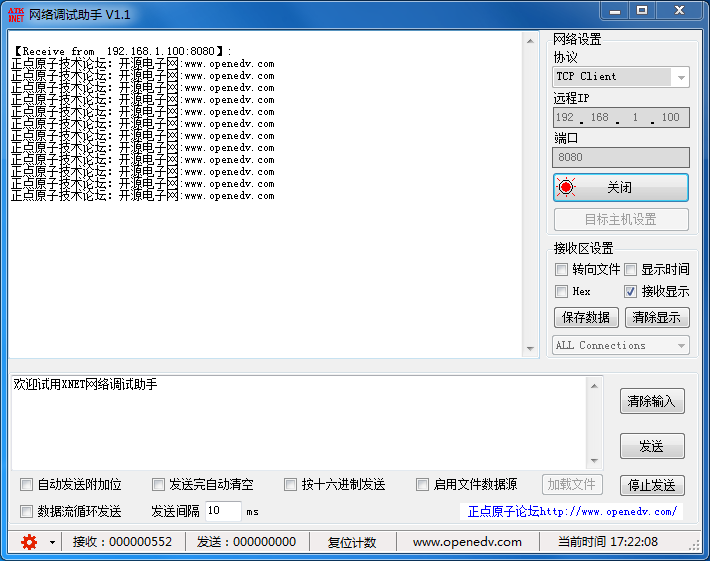Click the 接收：000000552 counter
The width and height of the screenshot is (710, 561).
point(122,542)
